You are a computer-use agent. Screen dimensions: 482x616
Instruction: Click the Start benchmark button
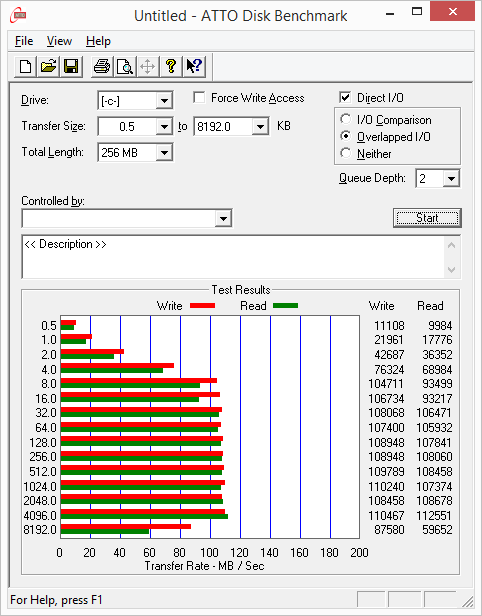(427, 218)
